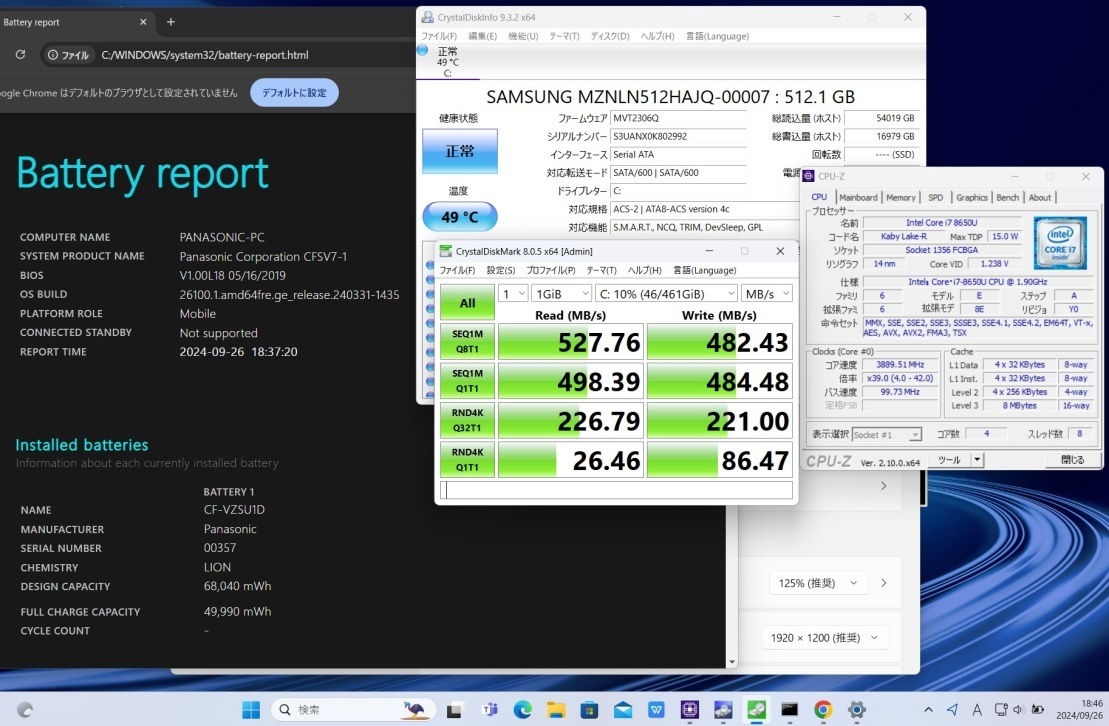This screenshot has height=726, width=1109.
Task: Click the Intel Core i7 logo in CPU-Z
Action: tap(1059, 243)
